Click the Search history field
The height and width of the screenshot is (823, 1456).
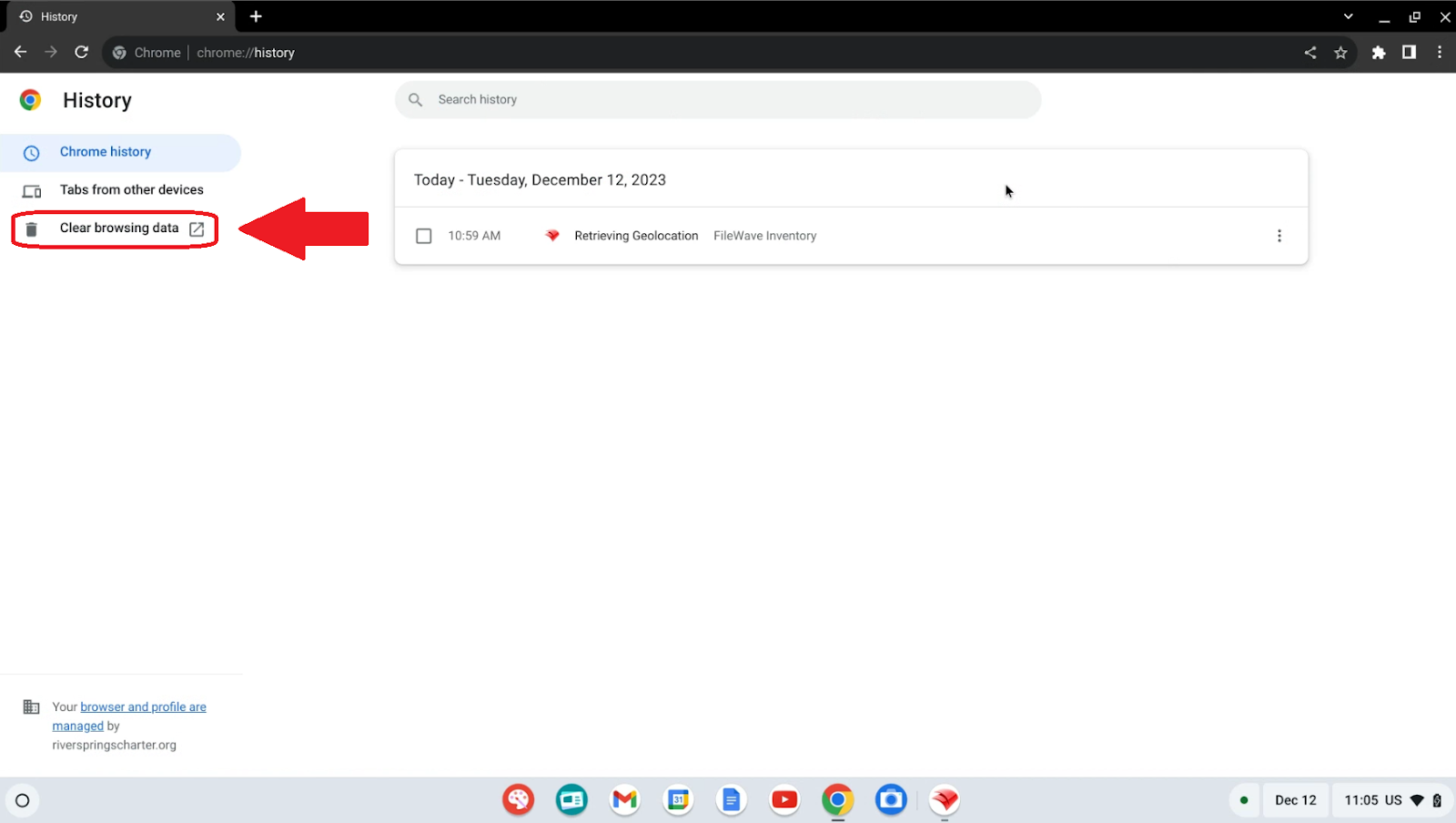718,100
